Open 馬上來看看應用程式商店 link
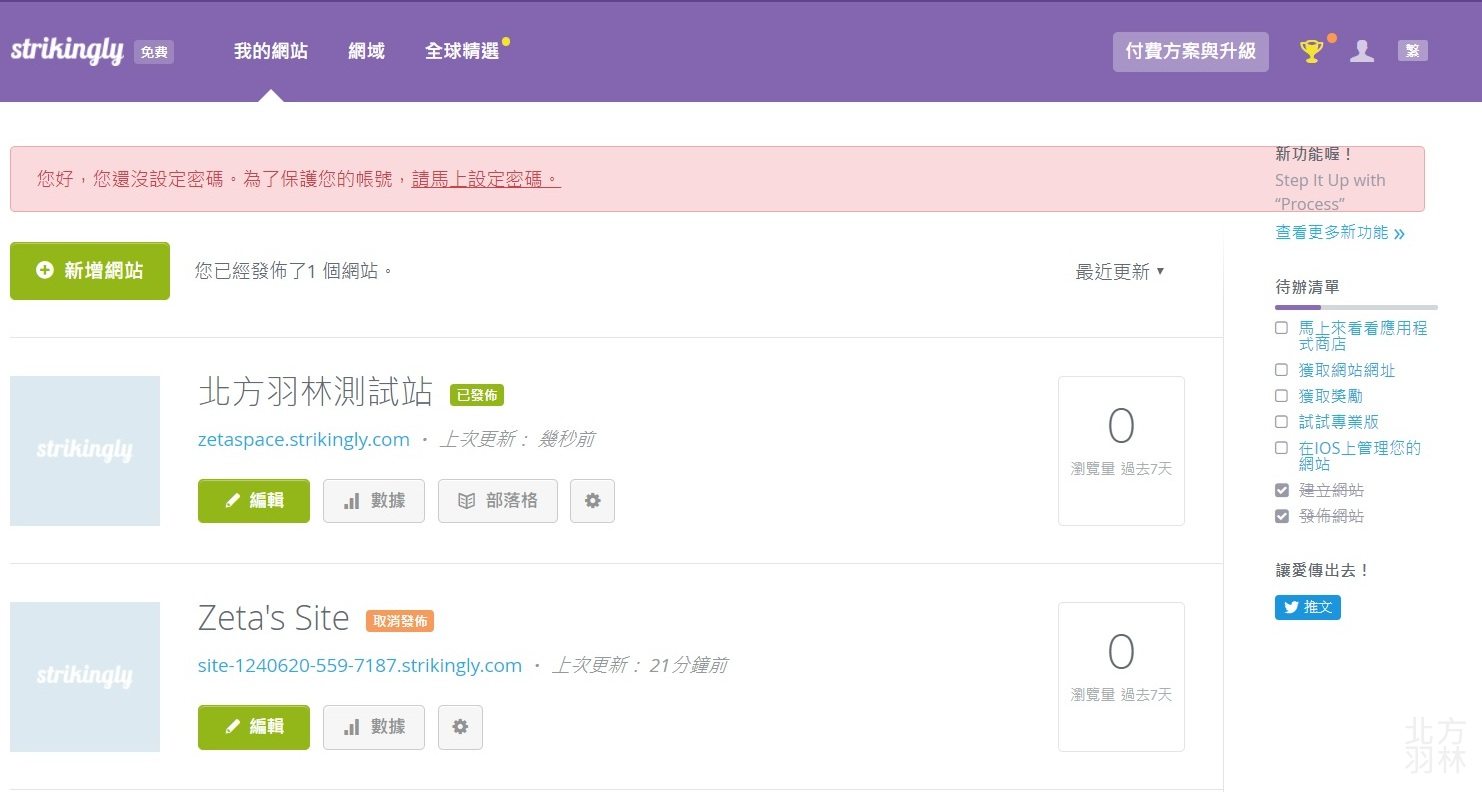The width and height of the screenshot is (1482, 792). click(1363, 336)
